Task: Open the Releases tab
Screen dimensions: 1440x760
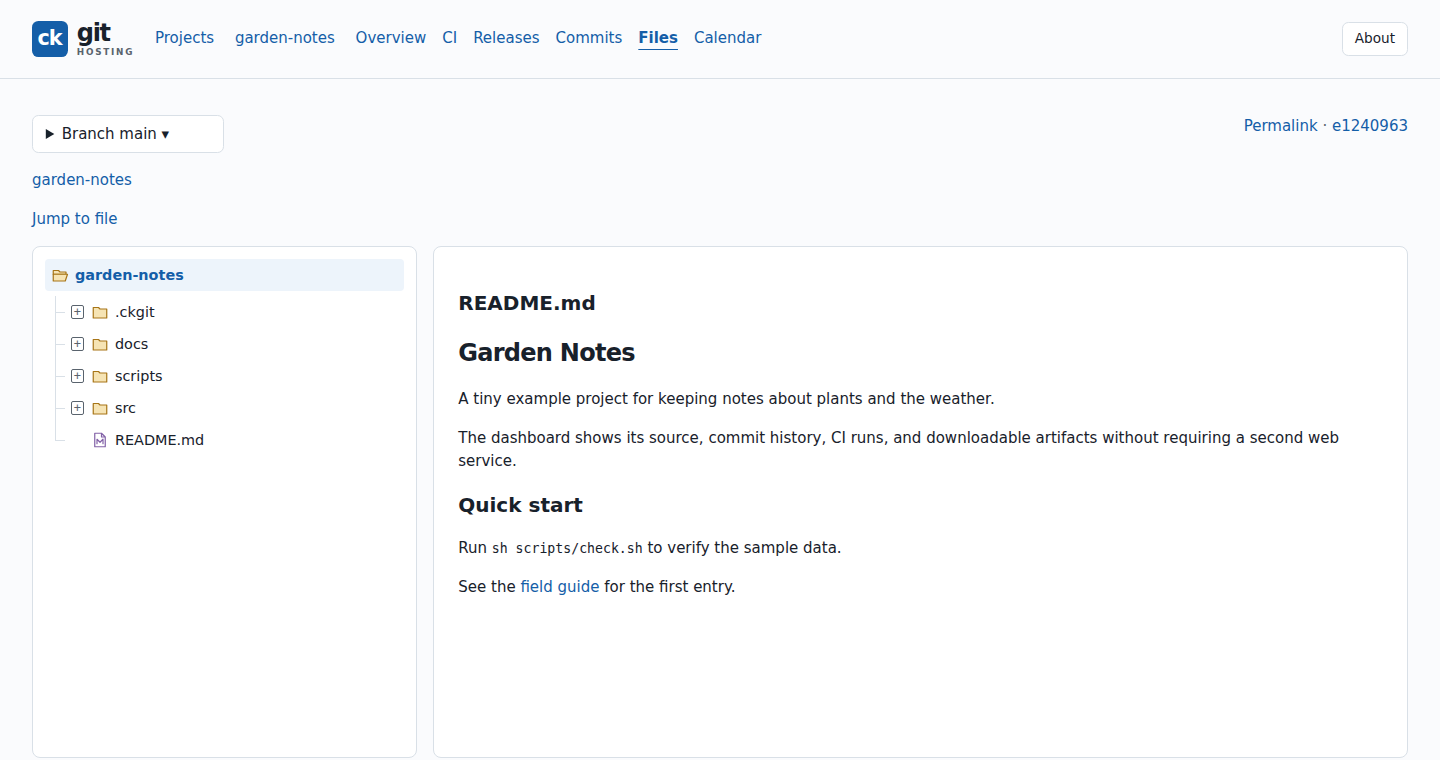Action: click(x=506, y=38)
